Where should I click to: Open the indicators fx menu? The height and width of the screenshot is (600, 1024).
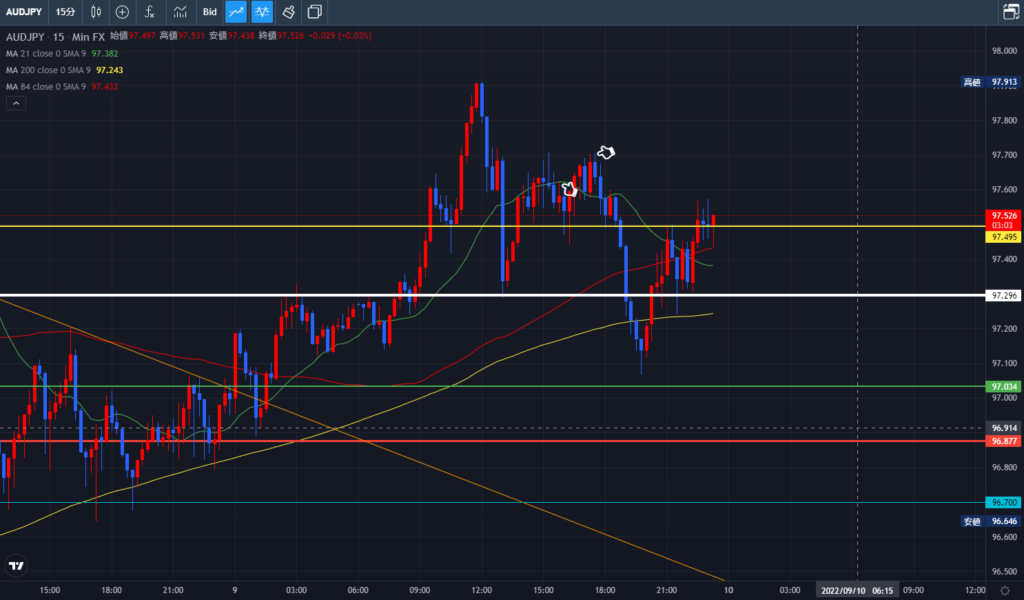click(149, 12)
